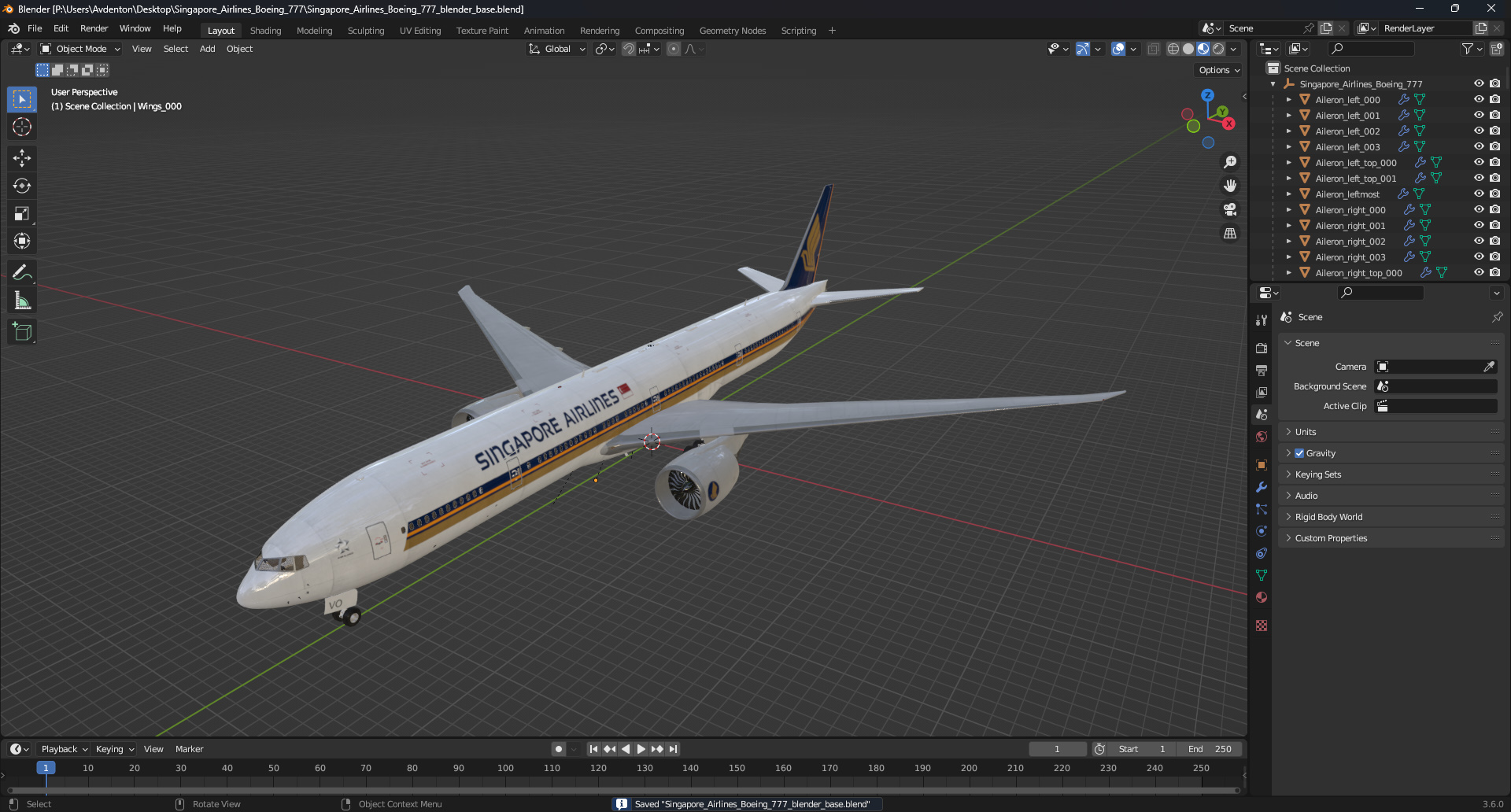Open the viewport Add menu
The image size is (1511, 812).
pos(207,49)
